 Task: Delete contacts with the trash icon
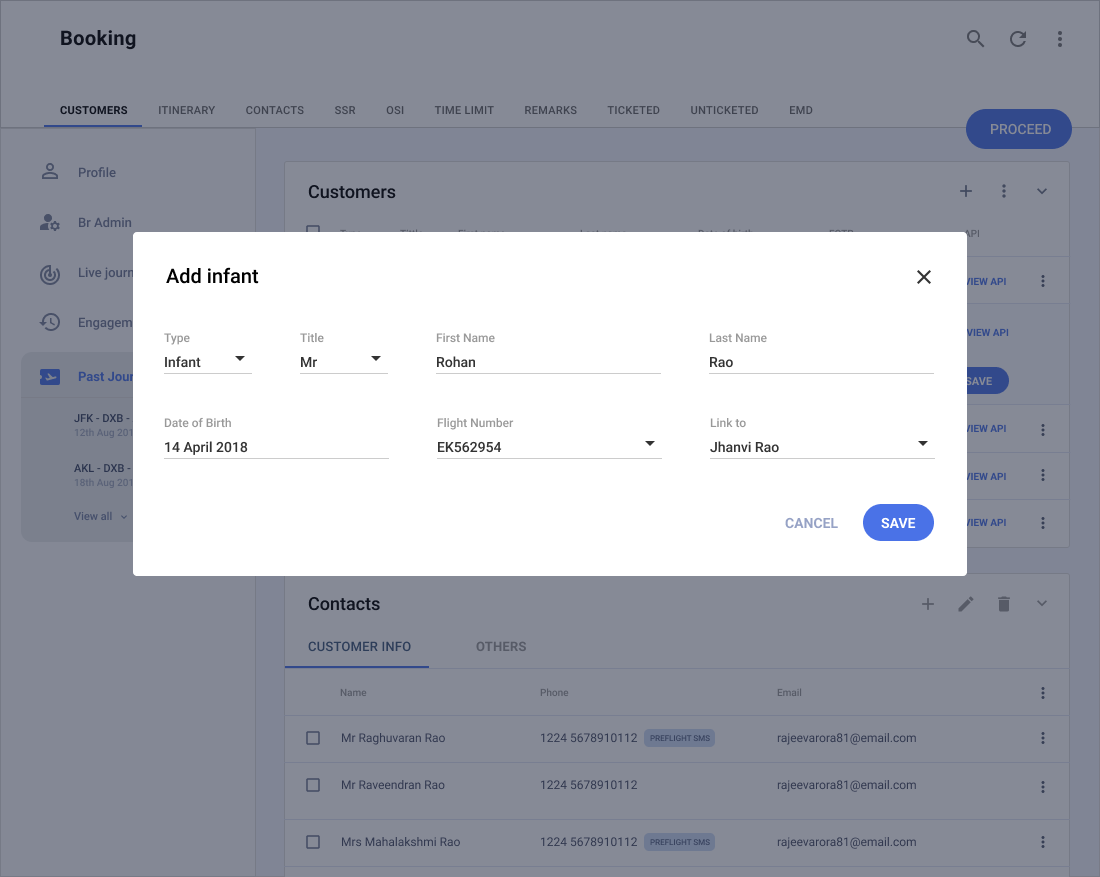pos(1004,604)
